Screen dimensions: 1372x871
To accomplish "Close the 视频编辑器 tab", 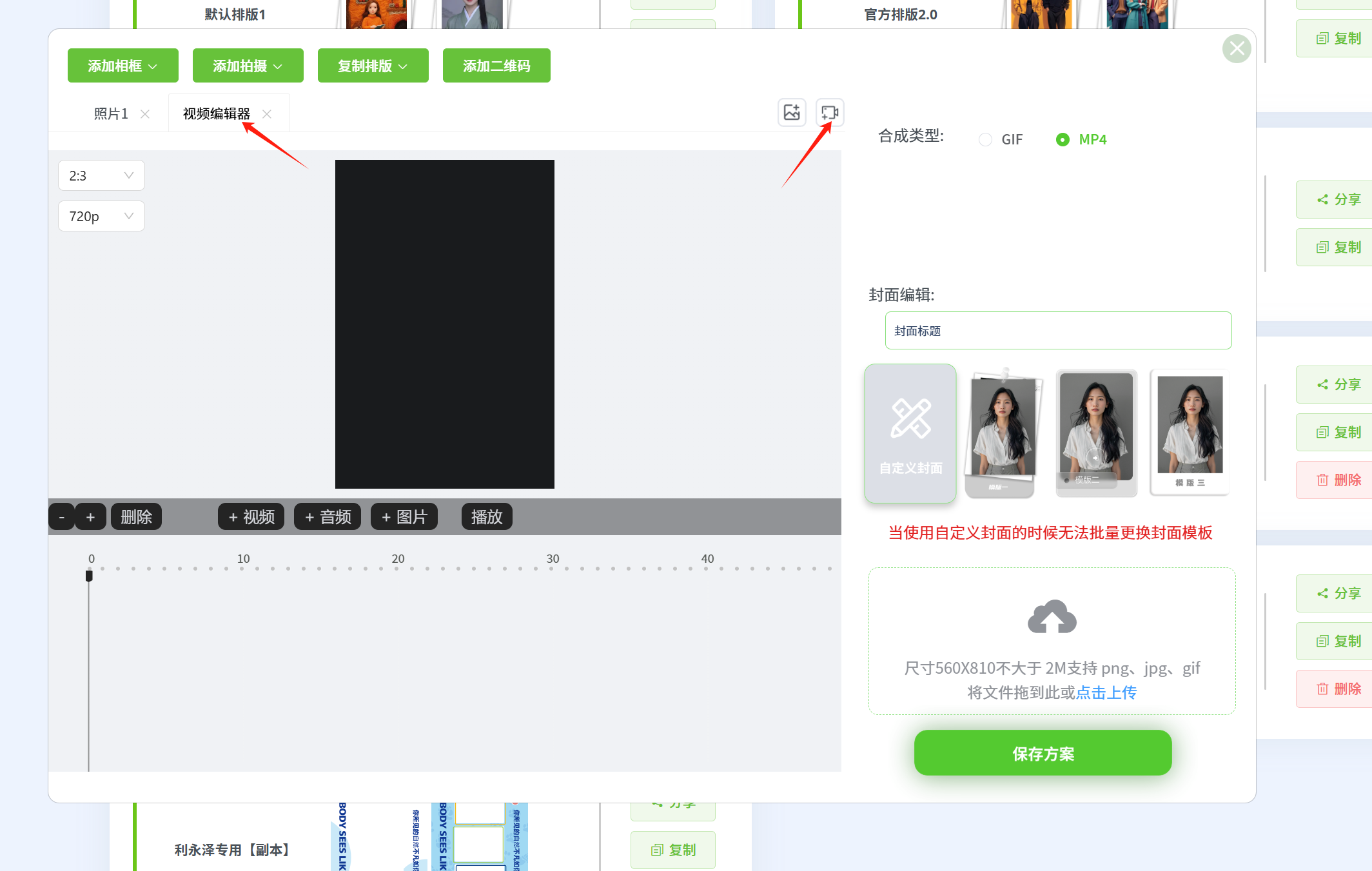I will 267,114.
